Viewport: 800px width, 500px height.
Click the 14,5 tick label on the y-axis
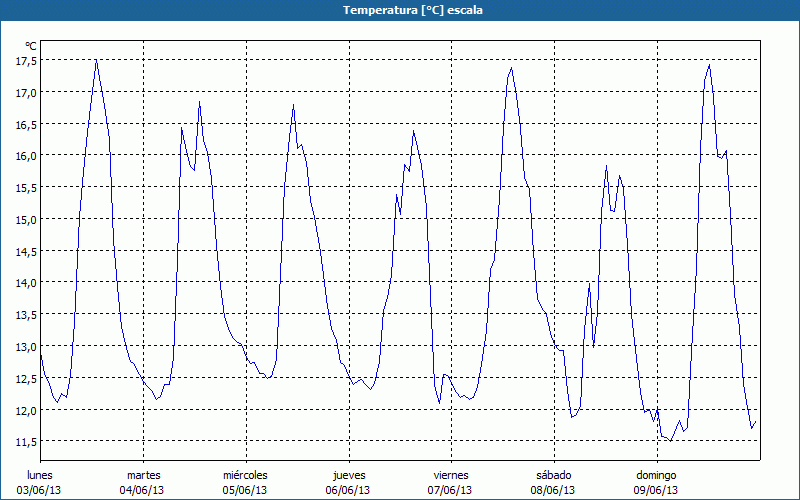click(25, 250)
